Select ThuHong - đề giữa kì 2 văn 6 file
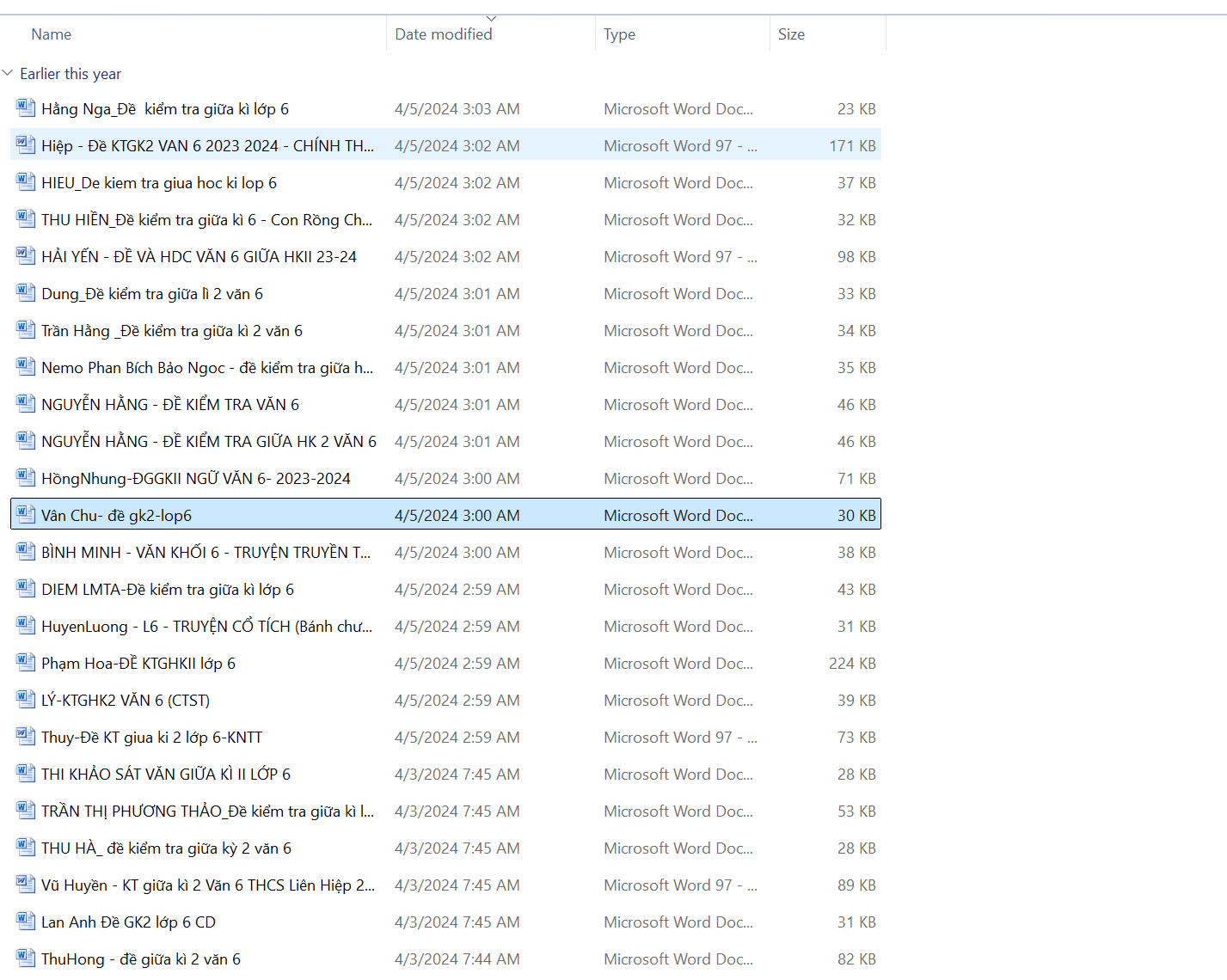The height and width of the screenshot is (980, 1227). pyautogui.click(x=141, y=959)
